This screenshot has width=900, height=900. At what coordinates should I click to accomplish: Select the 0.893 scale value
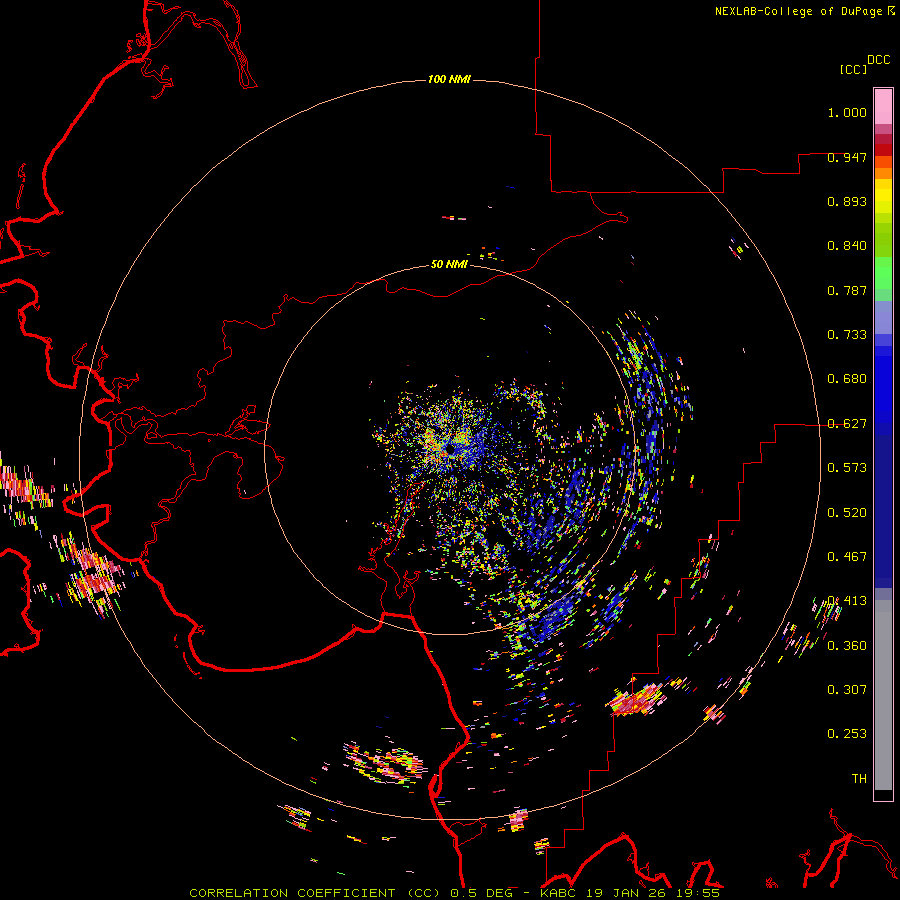coord(847,201)
